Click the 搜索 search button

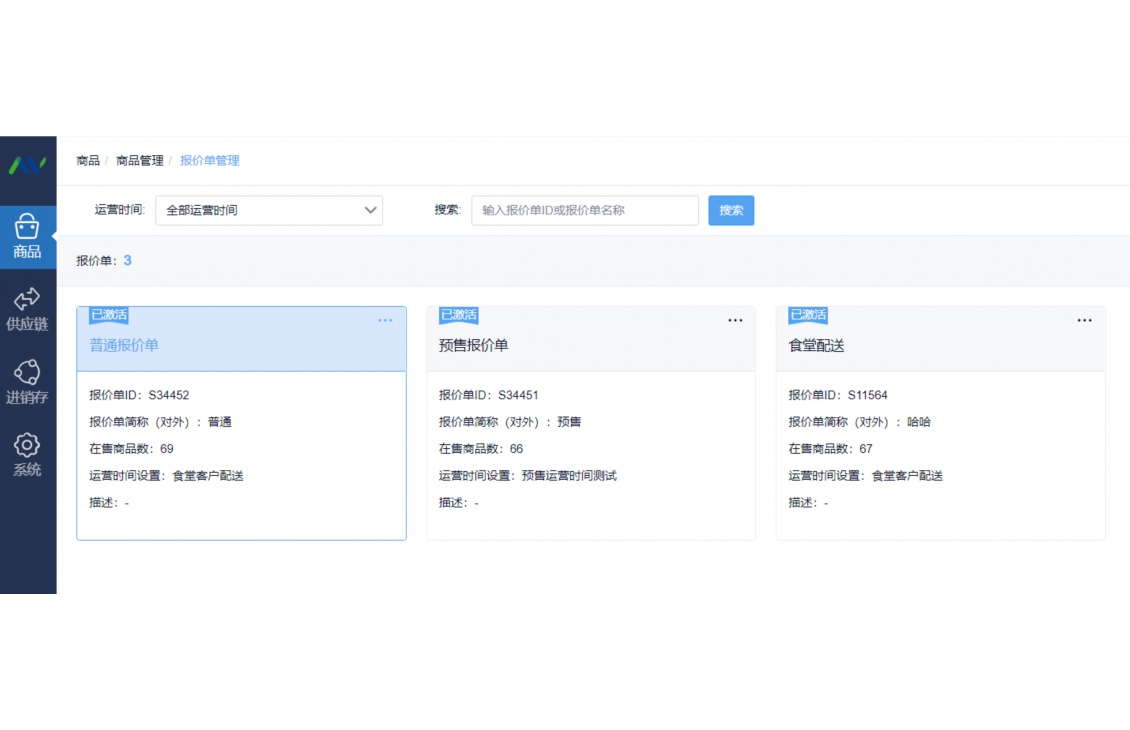tap(731, 210)
